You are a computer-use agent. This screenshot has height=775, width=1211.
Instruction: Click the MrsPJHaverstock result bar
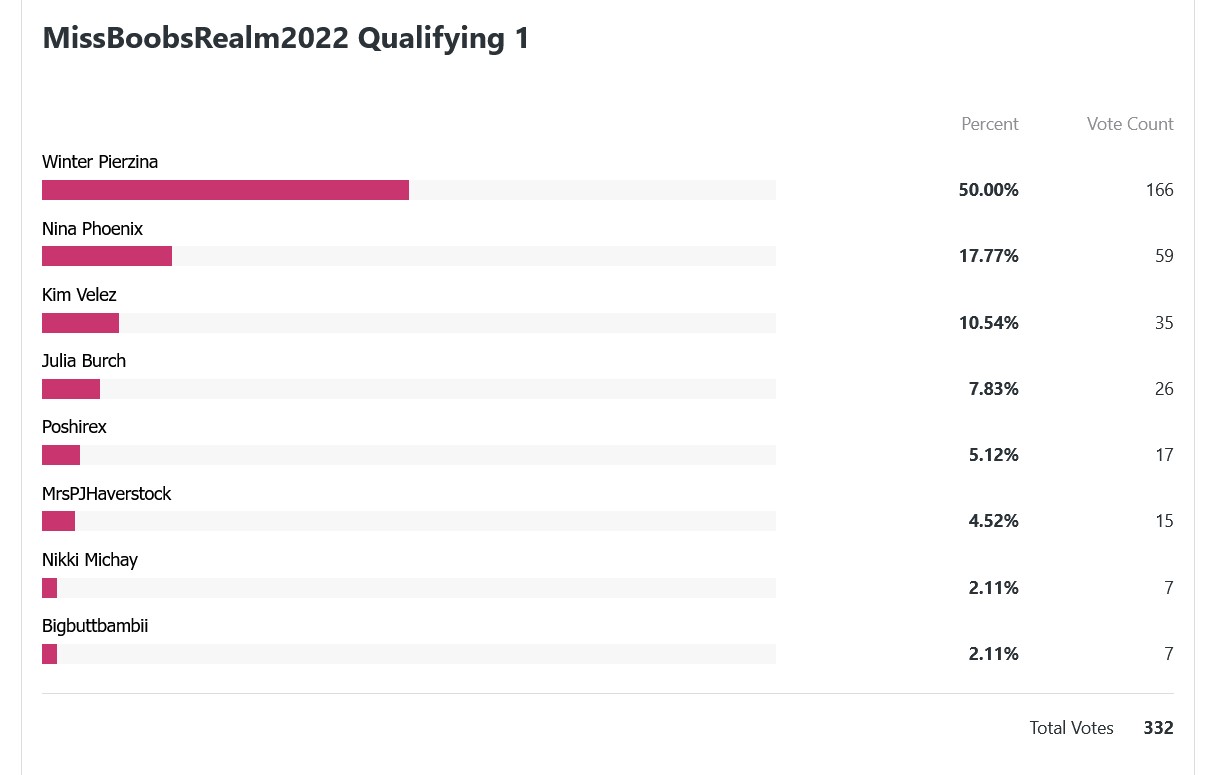click(409, 521)
